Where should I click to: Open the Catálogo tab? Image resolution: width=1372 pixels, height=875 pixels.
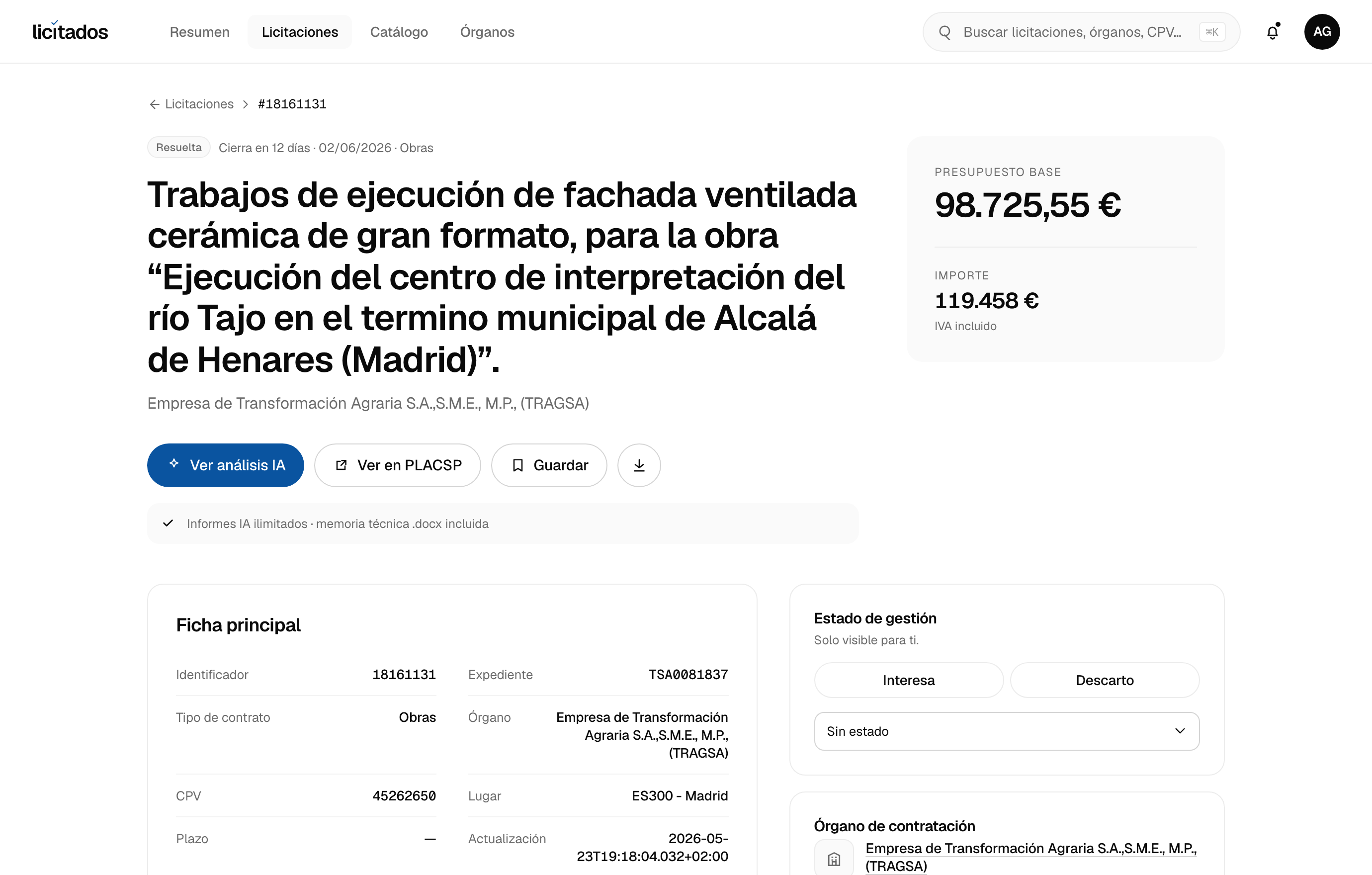click(x=399, y=32)
